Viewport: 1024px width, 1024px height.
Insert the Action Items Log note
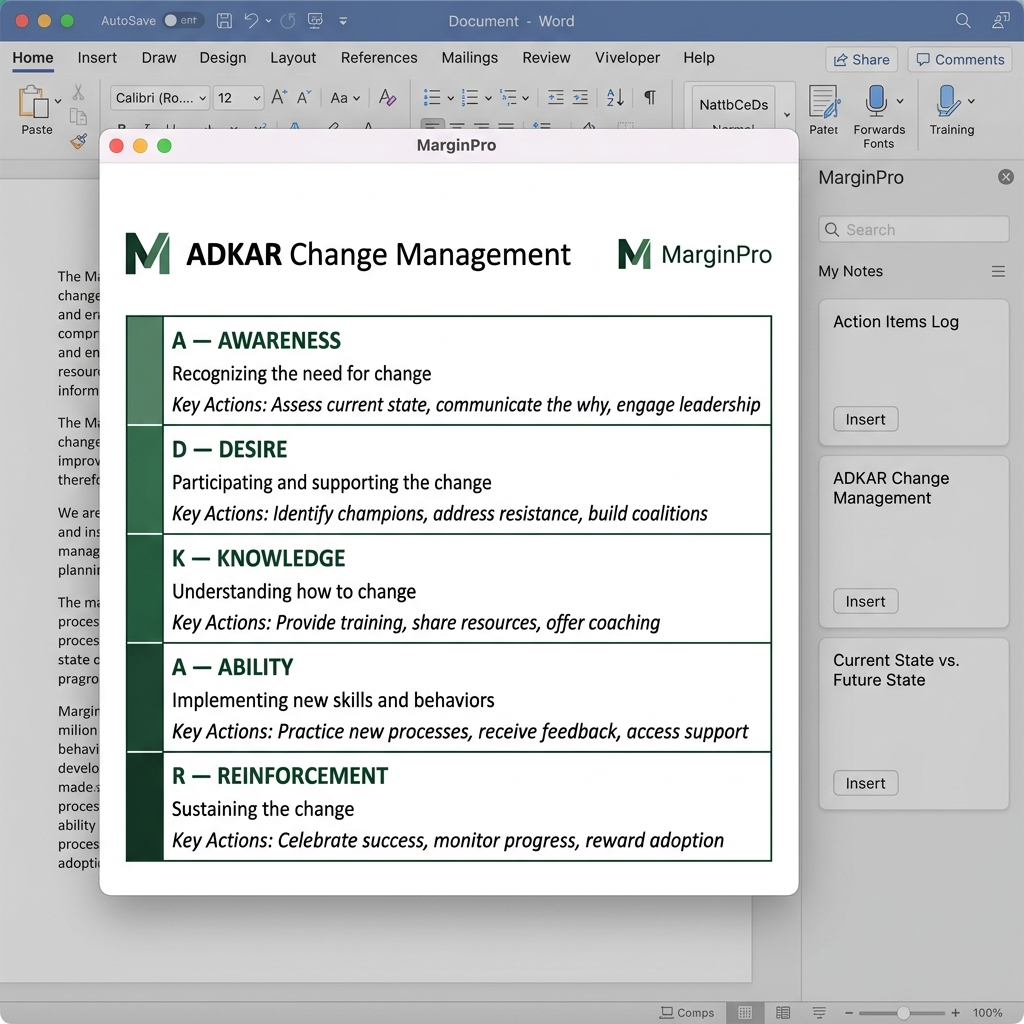865,419
